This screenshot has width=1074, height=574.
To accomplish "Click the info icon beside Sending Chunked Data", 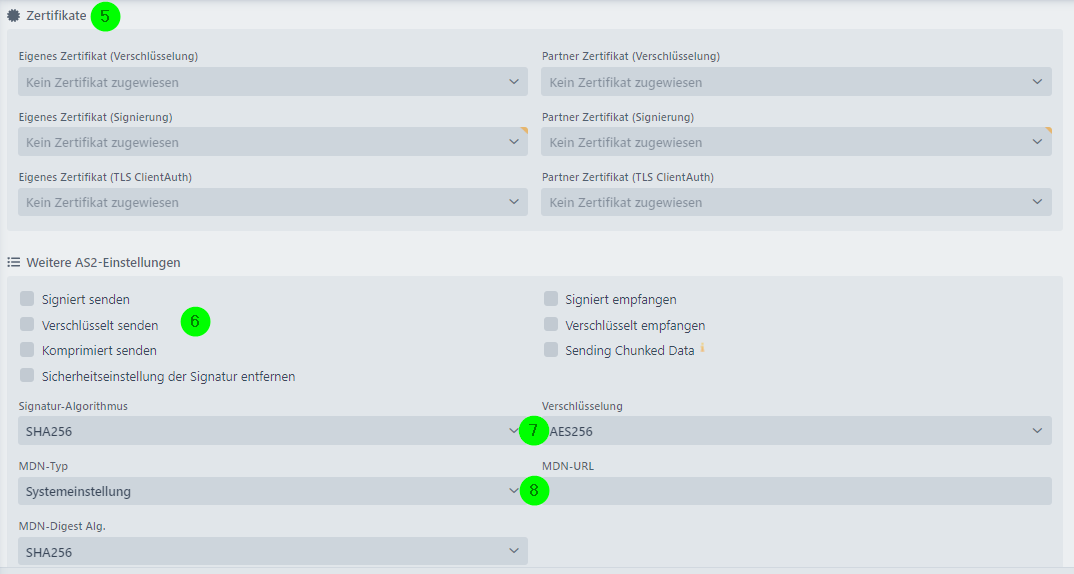I will coord(702,349).
